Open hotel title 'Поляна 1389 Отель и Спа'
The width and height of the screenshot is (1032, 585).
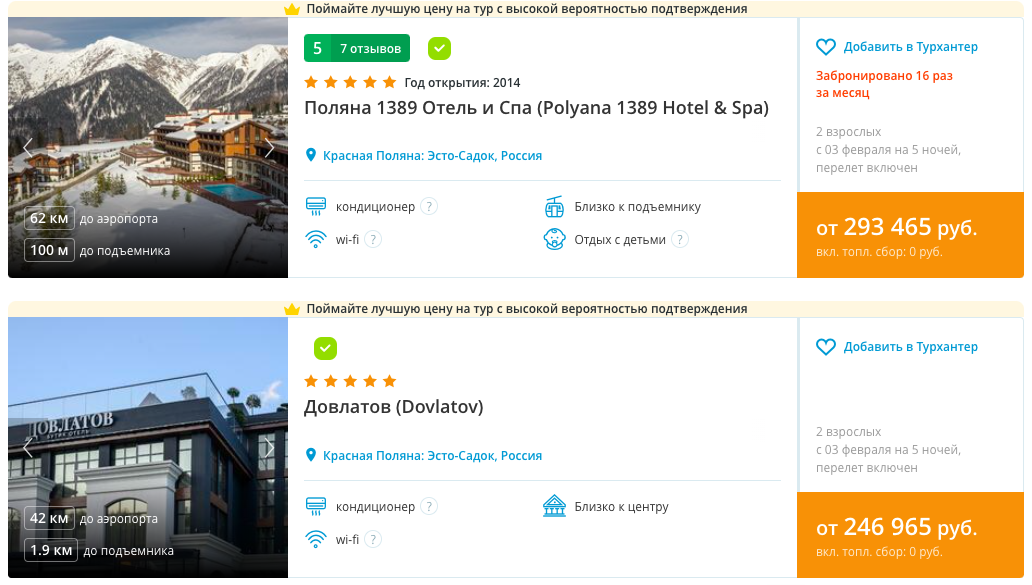click(x=536, y=108)
